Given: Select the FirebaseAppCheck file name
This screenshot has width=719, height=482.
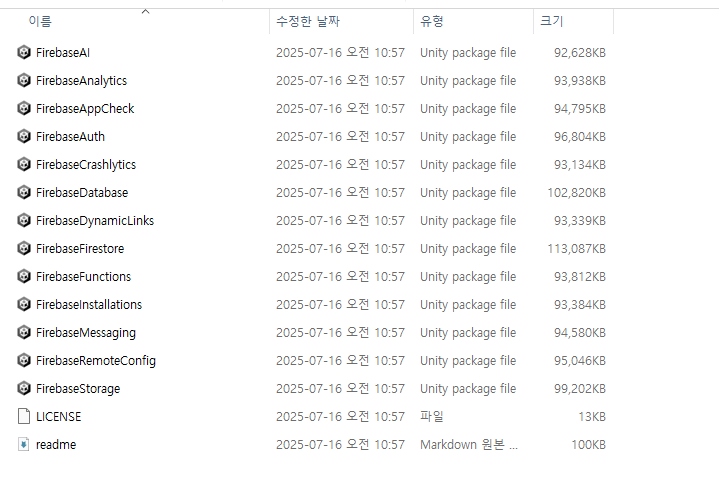Looking at the screenshot, I should tap(85, 109).
